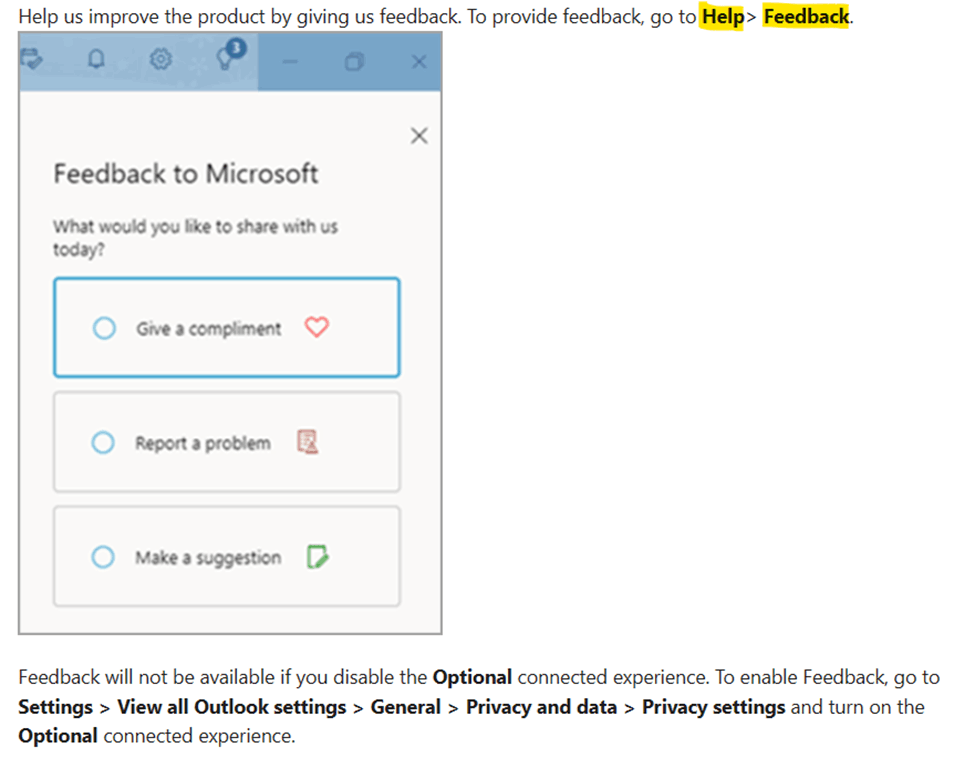
Task: Click the Privacy settings text
Action: point(712,707)
